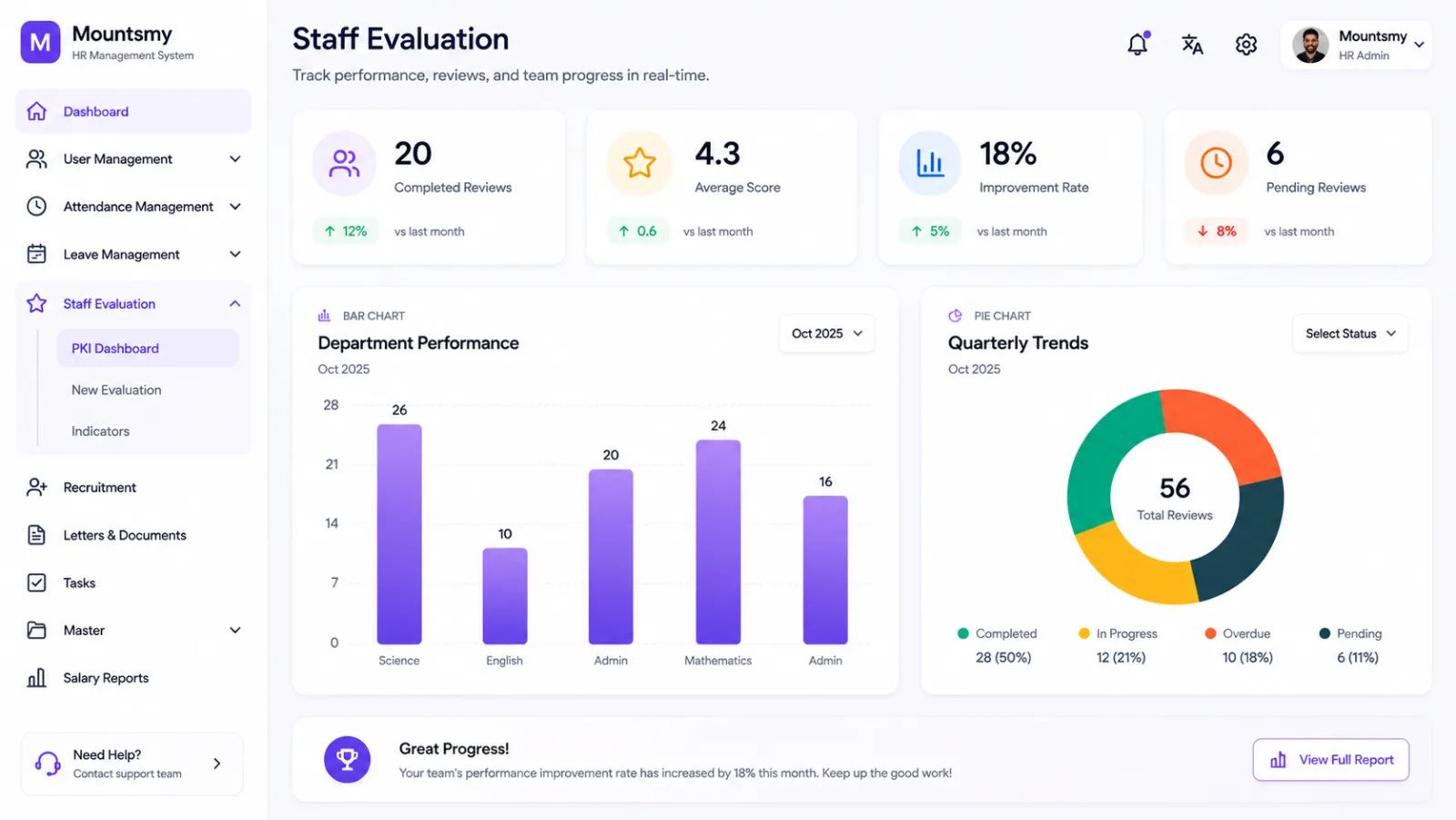Click orange Overdue legend dot
Image resolution: width=1456 pixels, height=820 pixels.
pyautogui.click(x=1210, y=633)
